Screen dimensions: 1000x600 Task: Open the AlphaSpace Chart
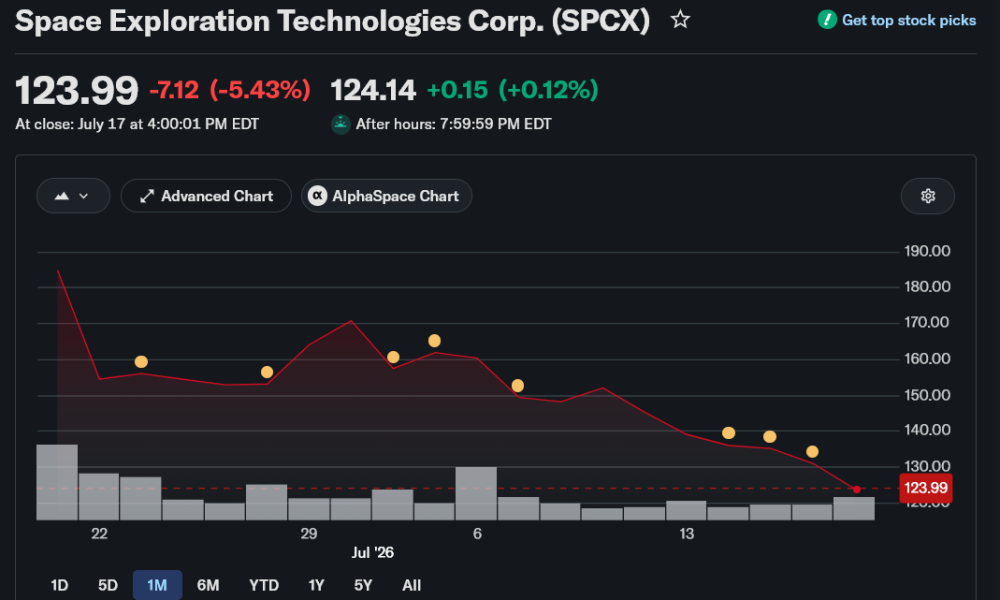coord(386,196)
